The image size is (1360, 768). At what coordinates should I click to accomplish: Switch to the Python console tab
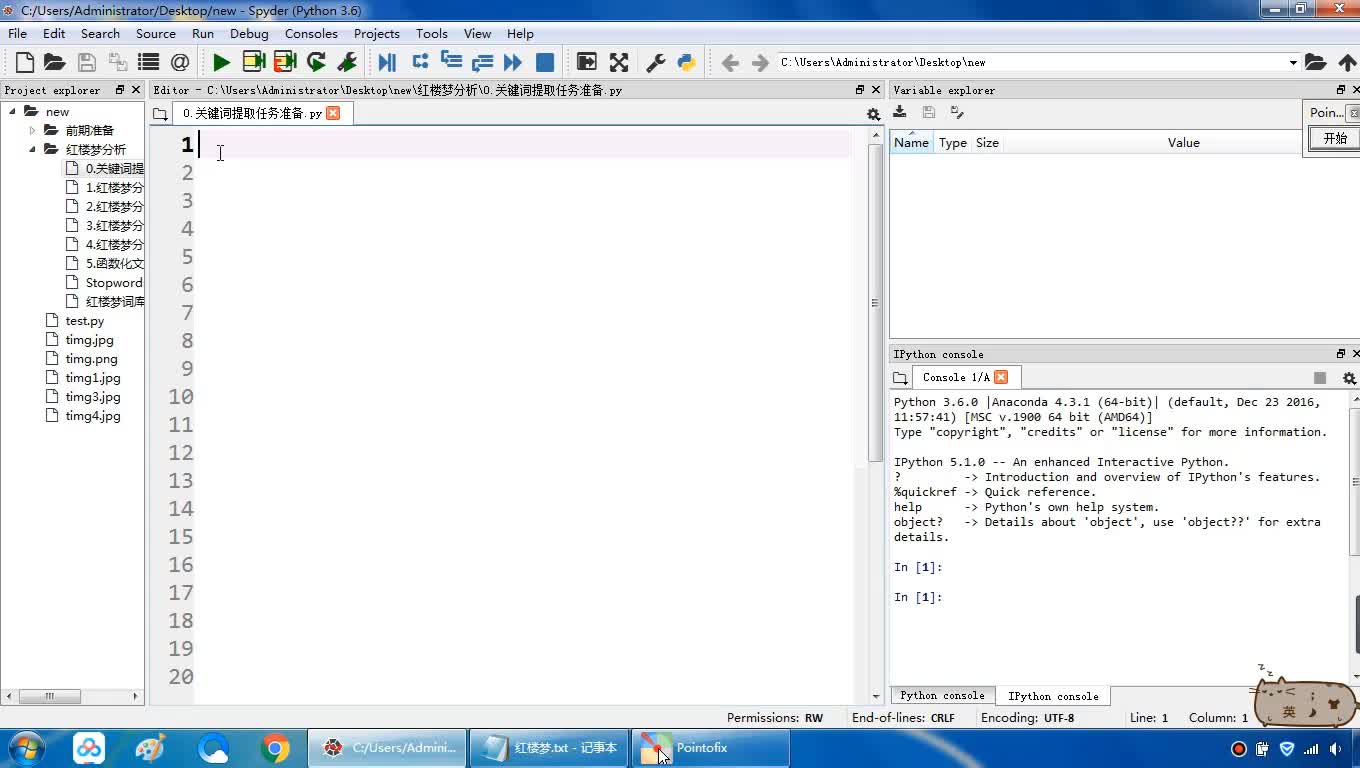tap(942, 695)
